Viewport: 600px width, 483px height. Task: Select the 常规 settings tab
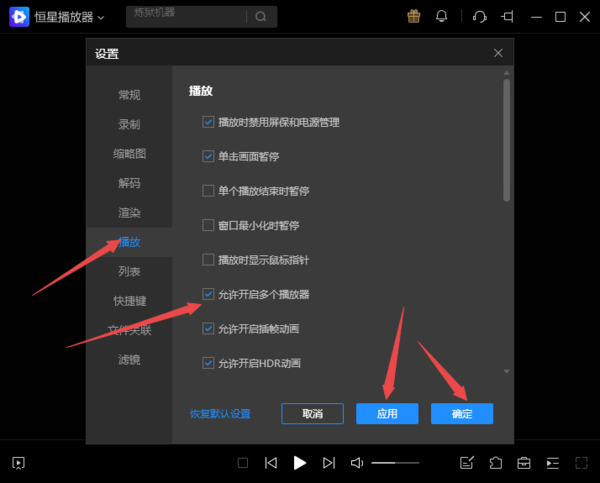(129, 95)
